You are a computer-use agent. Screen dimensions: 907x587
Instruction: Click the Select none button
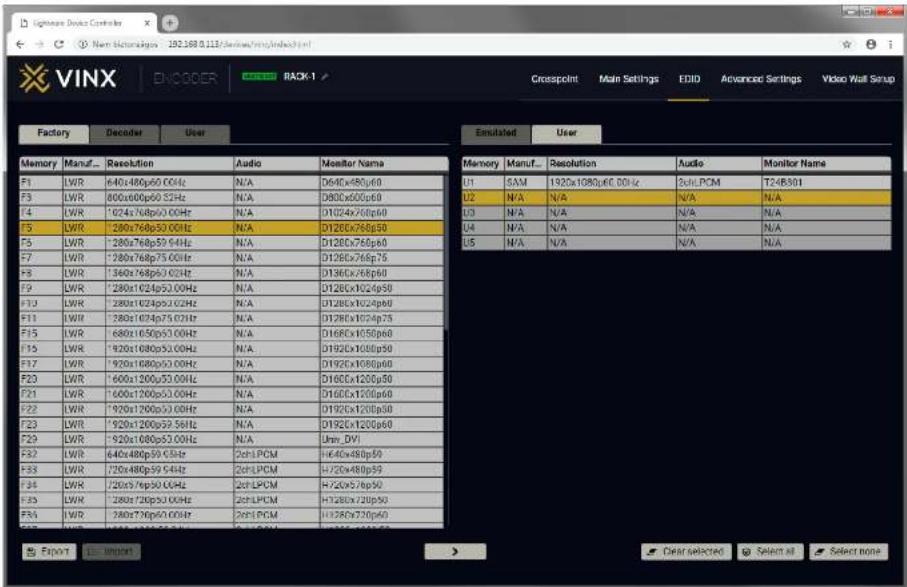pyautogui.click(x=849, y=552)
